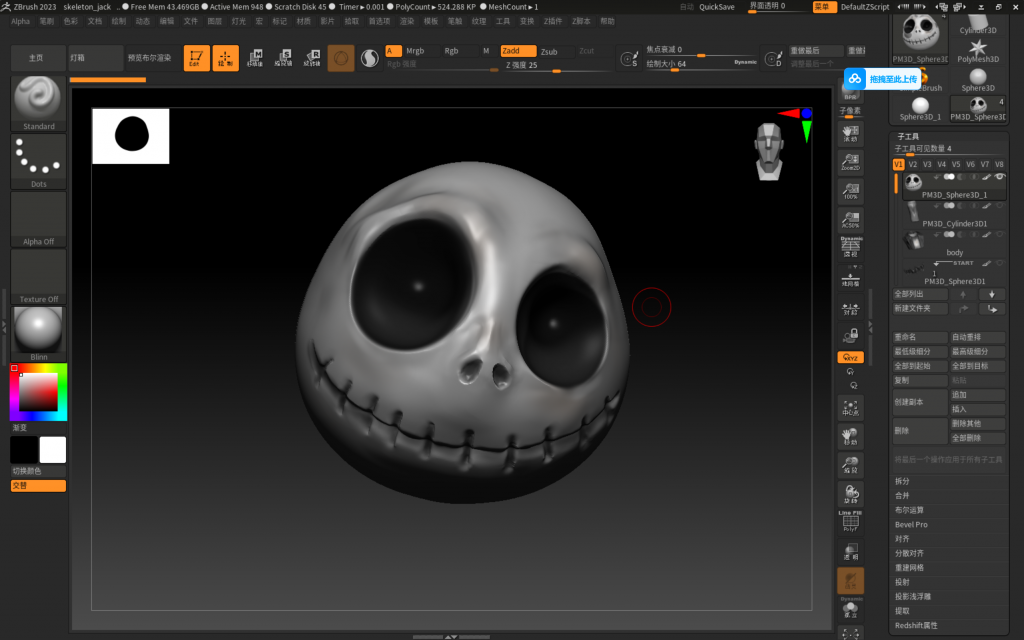Click the D dynamic brush icon
Image resolution: width=1024 pixels, height=640 pixels.
coord(773,59)
